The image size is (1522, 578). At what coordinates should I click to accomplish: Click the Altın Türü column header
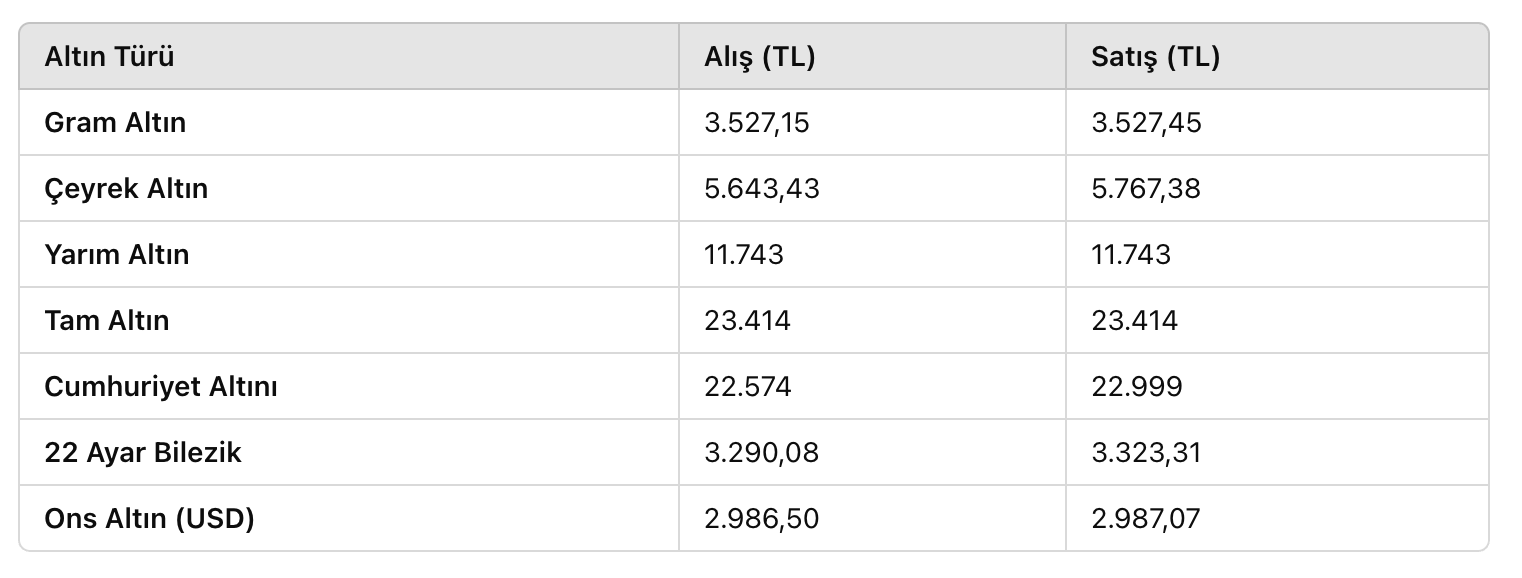[109, 57]
